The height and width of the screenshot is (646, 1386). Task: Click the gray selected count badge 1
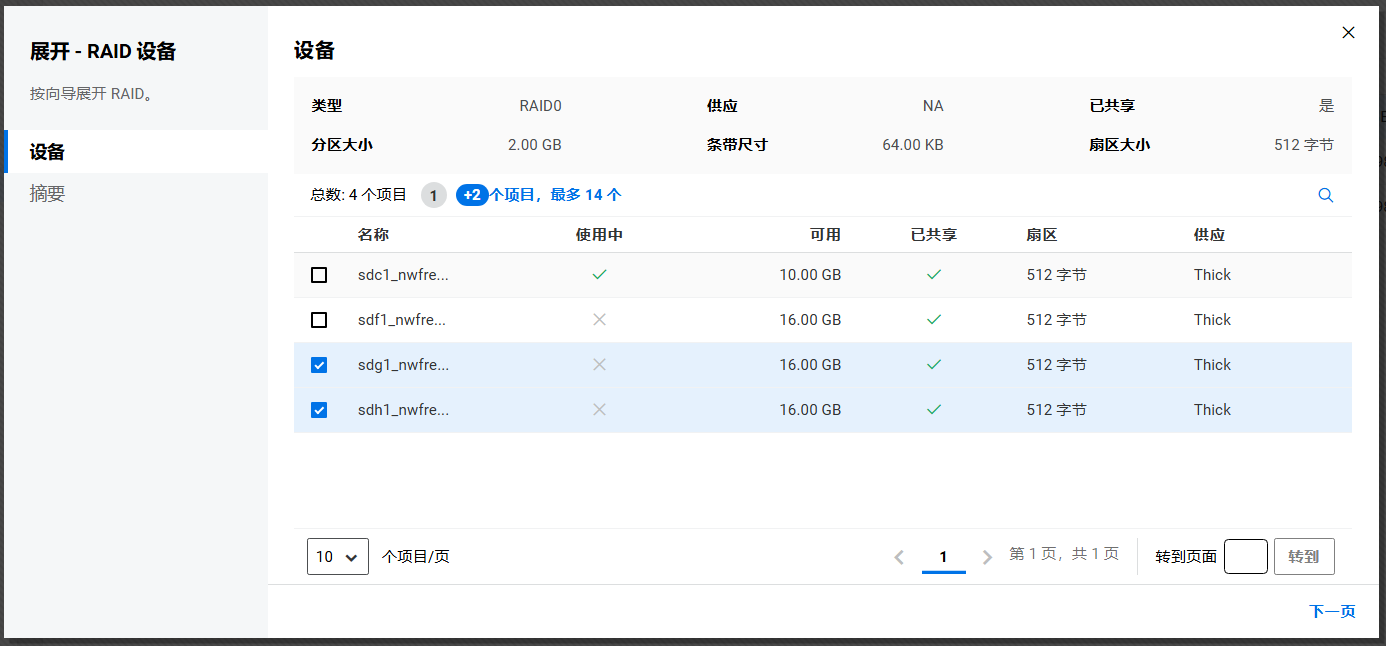pos(433,195)
